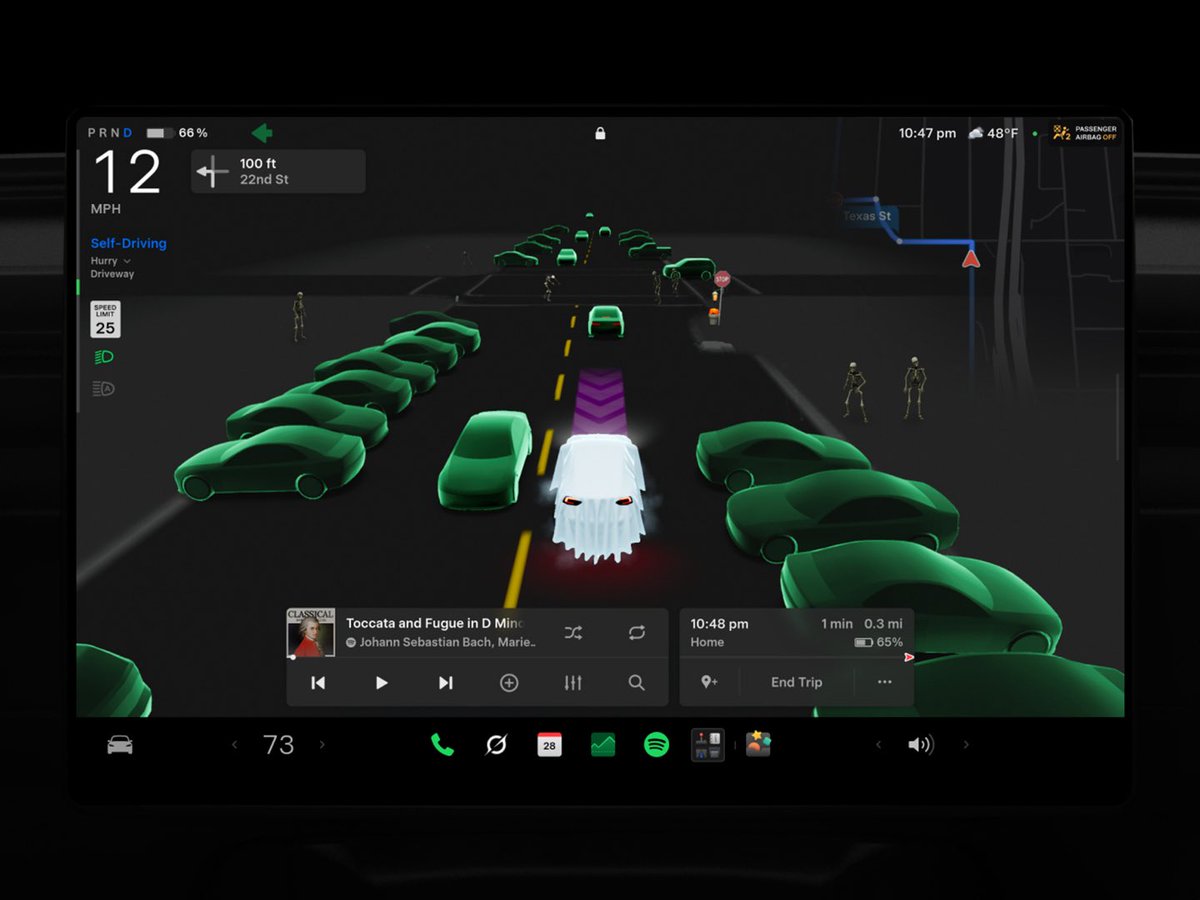Launch Spotify from the bottom dock
Screen dimensions: 1200x900
pyautogui.click(x=656, y=745)
